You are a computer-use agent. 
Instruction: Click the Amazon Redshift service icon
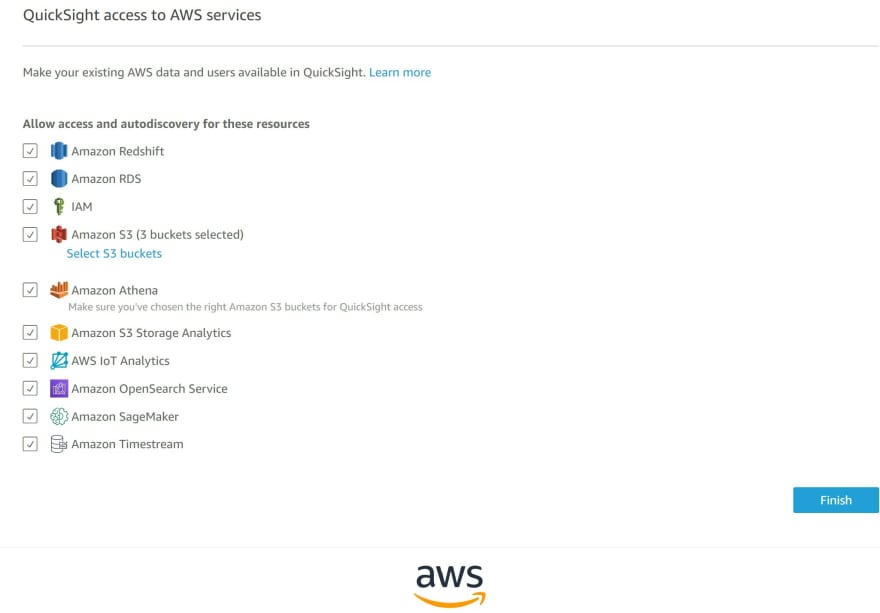[59, 150]
